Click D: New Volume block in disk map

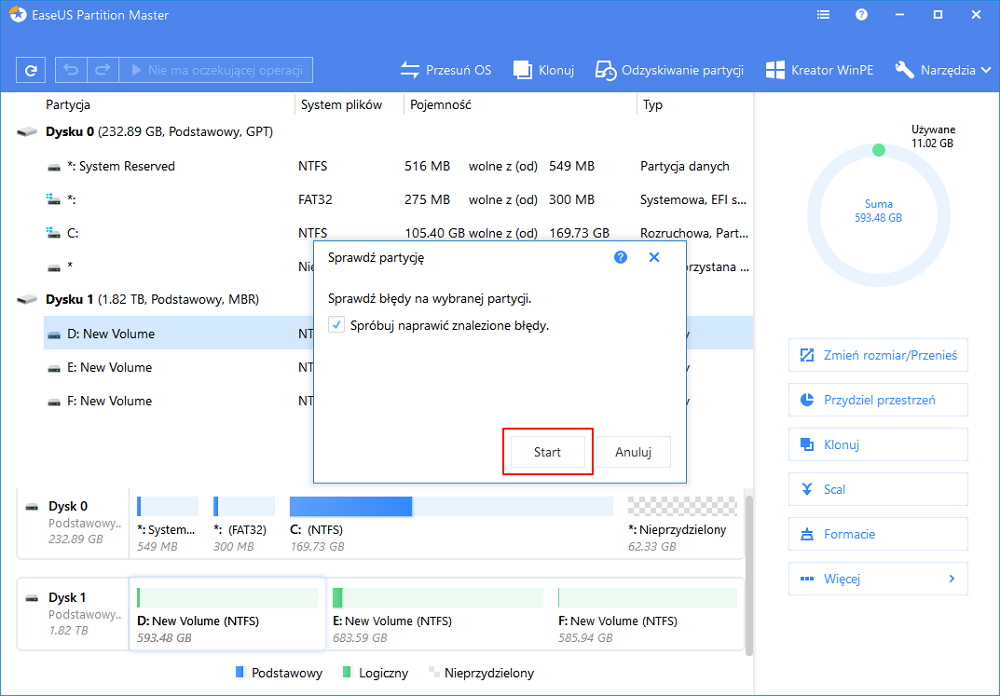point(227,614)
